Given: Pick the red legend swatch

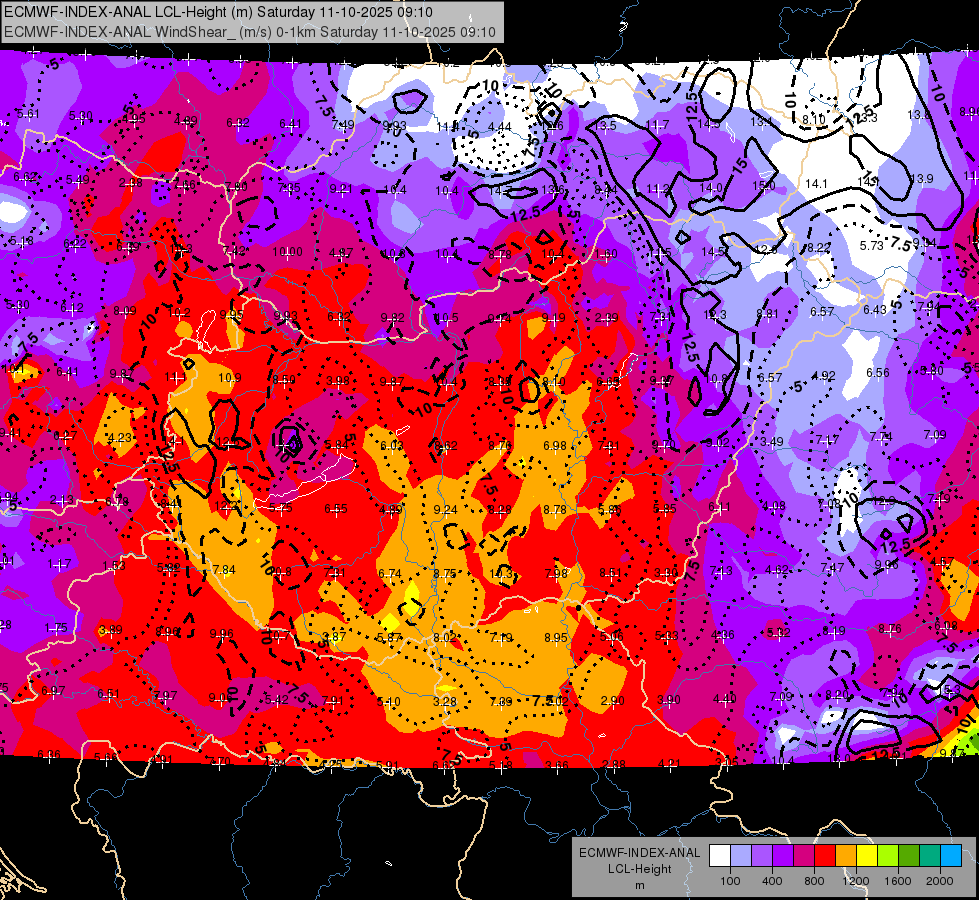Looking at the screenshot, I should tap(825, 856).
